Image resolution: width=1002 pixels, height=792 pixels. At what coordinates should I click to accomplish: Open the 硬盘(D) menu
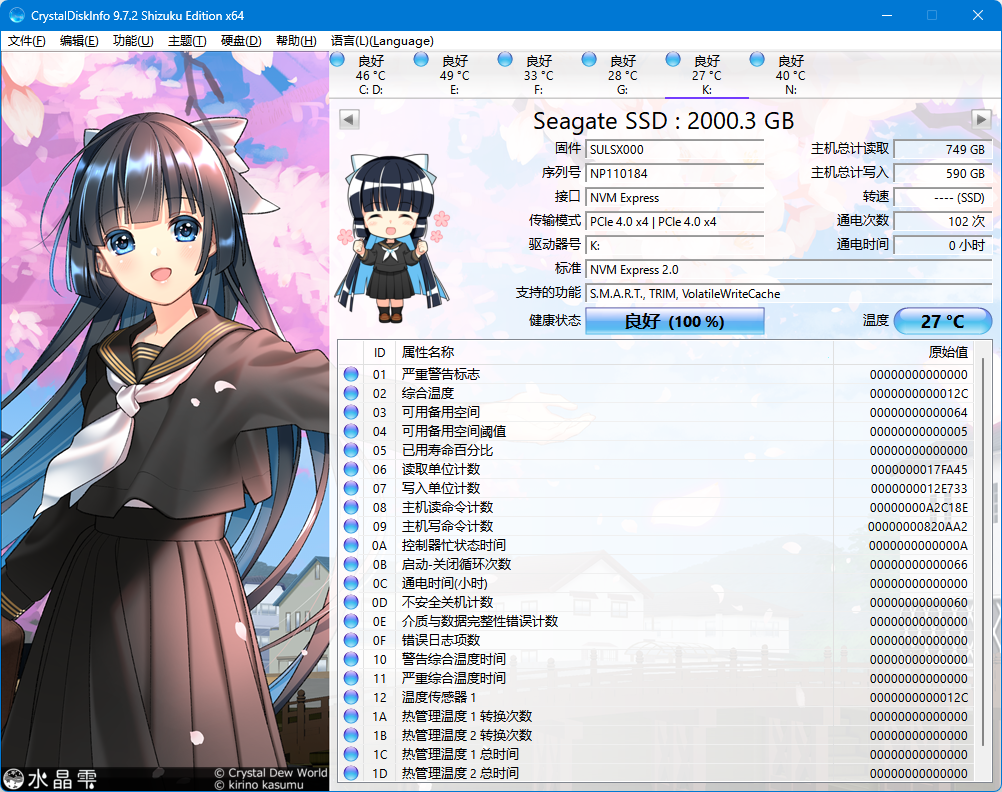241,41
